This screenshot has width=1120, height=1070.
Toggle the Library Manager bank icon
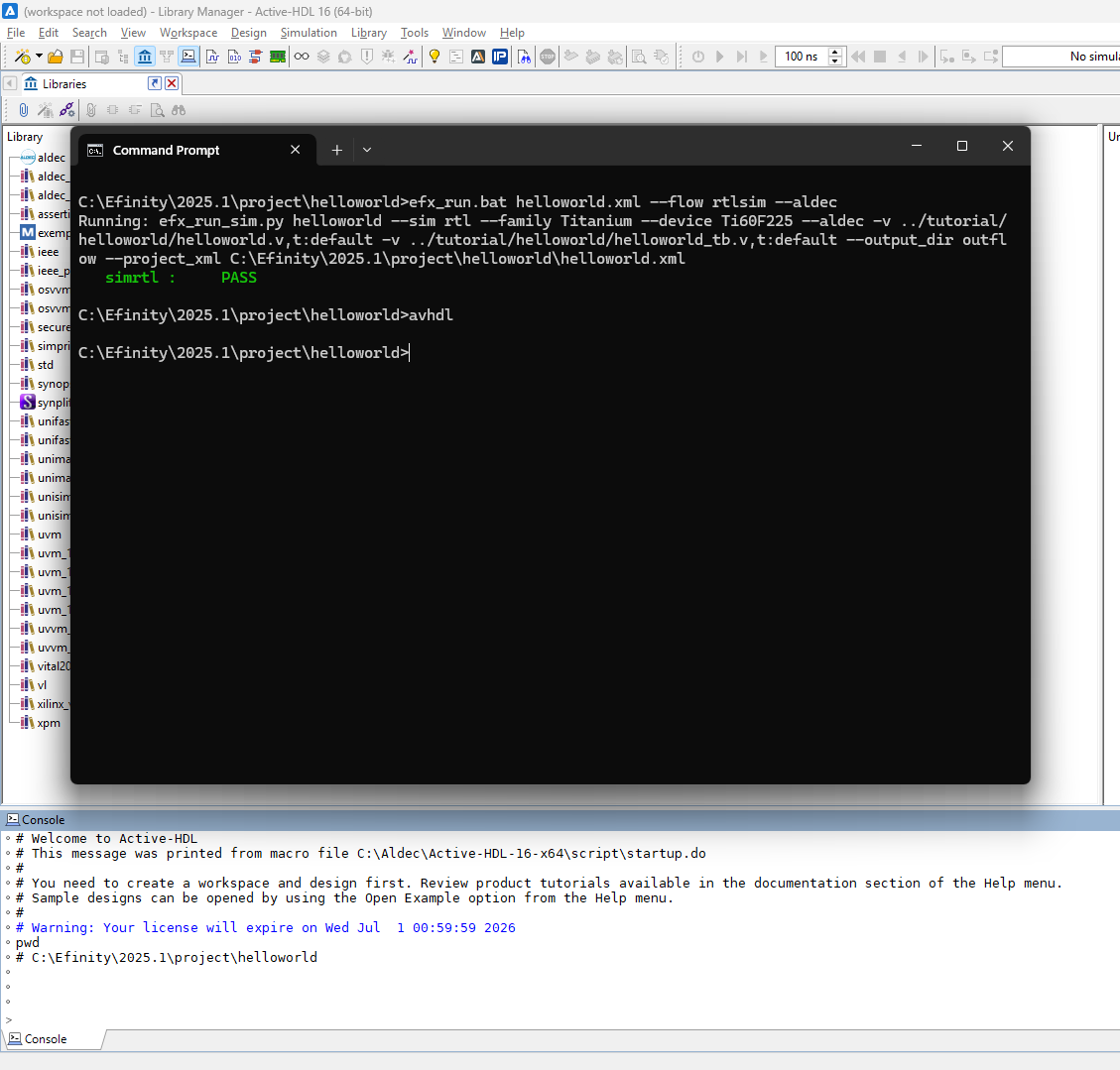tap(145, 57)
